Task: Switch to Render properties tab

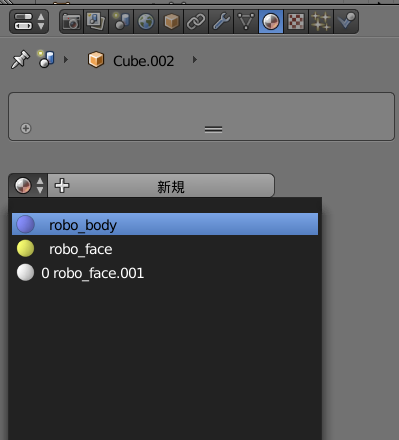Action: coord(71,22)
